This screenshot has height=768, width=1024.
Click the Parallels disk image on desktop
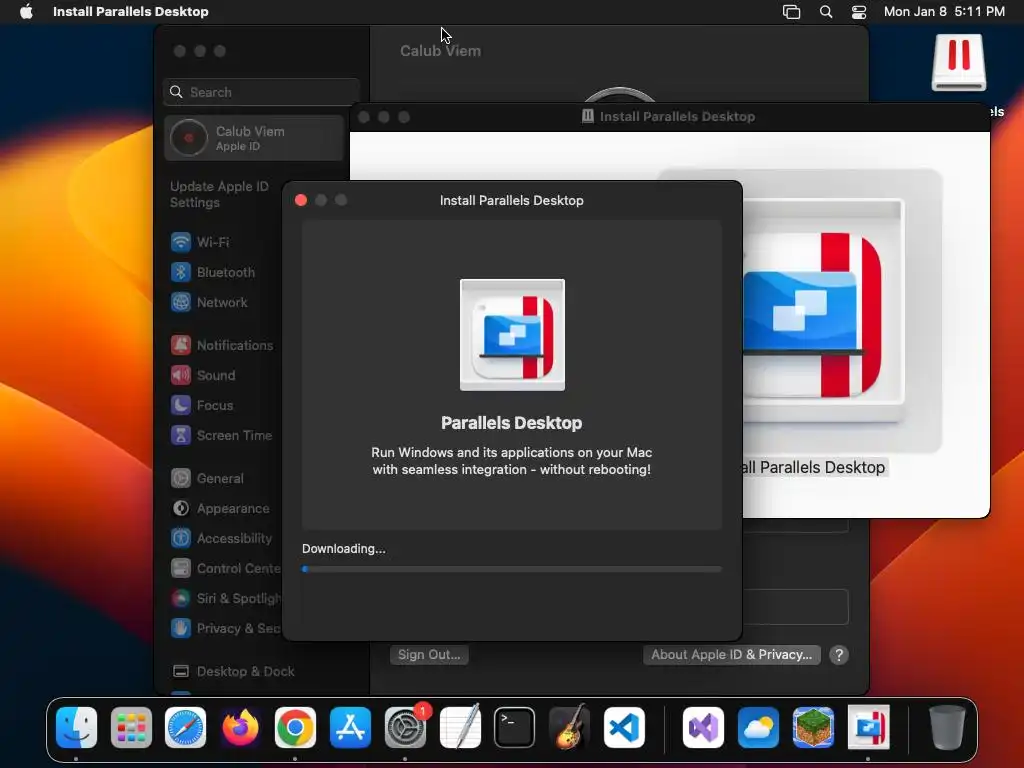coord(959,63)
